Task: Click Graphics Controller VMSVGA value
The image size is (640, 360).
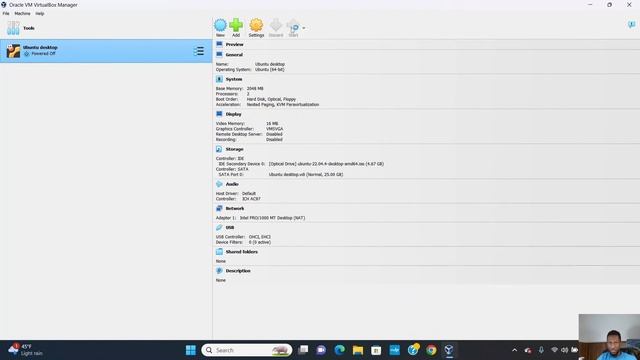Action: 274,129
